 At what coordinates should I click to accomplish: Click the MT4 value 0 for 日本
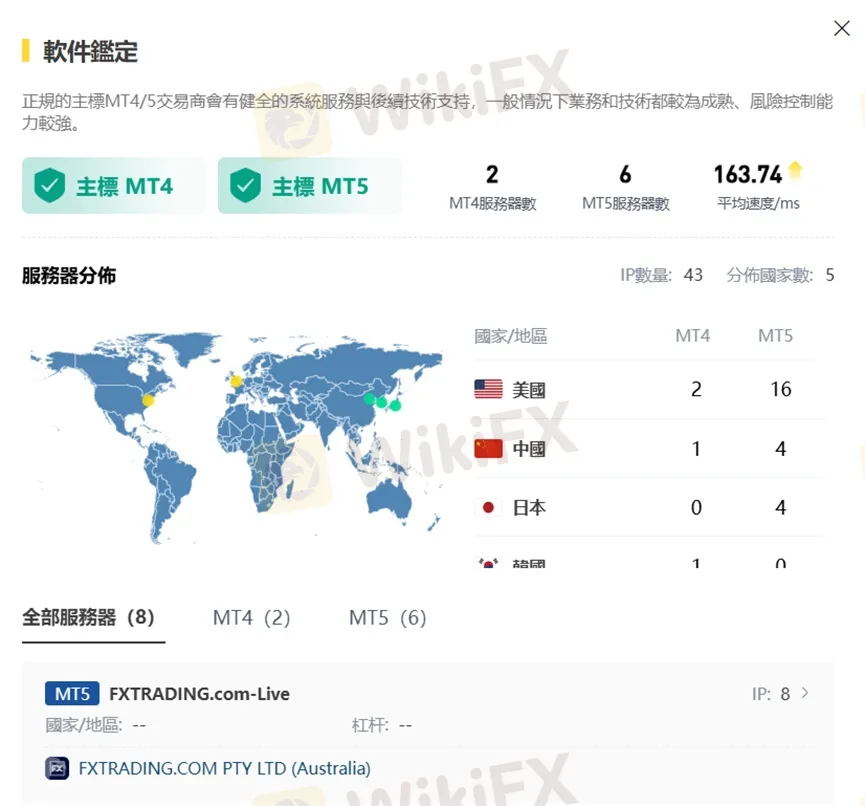click(696, 508)
